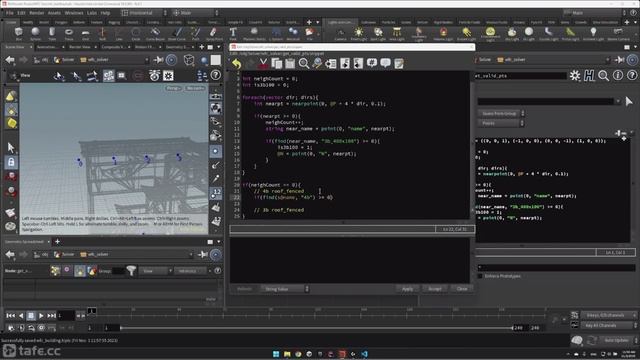This screenshot has height=360, width=640.
Task: Click the Box shelf tool
Action: click(x=19, y=33)
